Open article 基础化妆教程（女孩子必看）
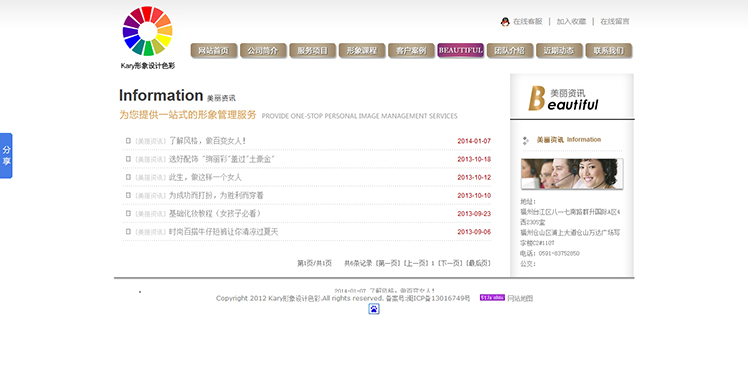 pyautogui.click(x=215, y=213)
